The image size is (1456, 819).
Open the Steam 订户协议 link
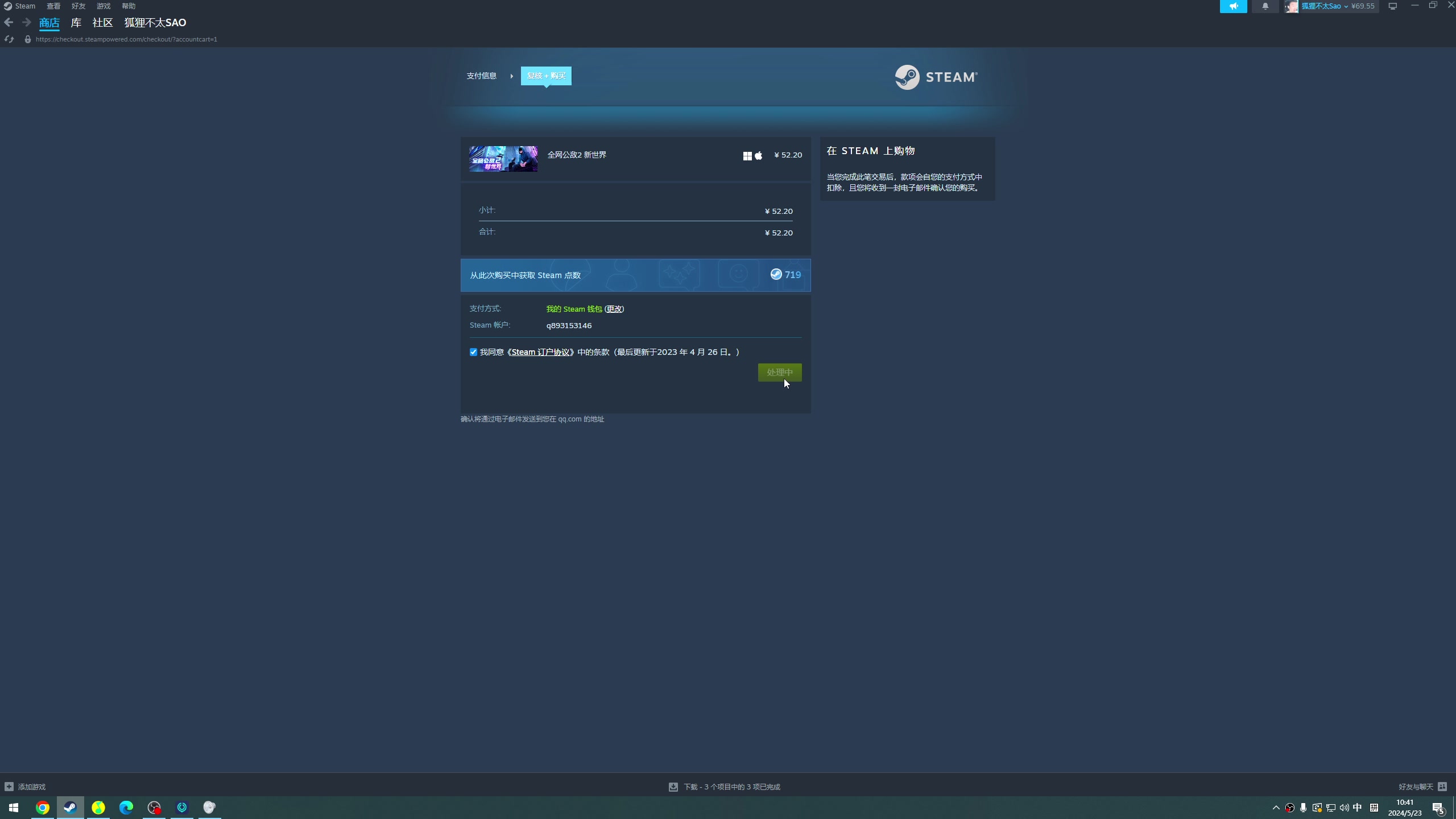[x=540, y=352]
